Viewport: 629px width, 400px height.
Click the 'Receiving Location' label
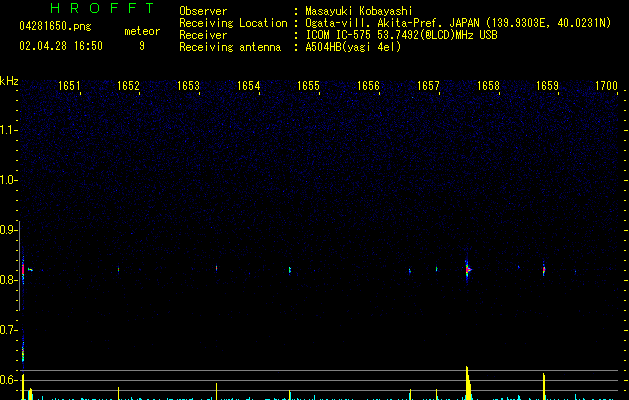(233, 23)
